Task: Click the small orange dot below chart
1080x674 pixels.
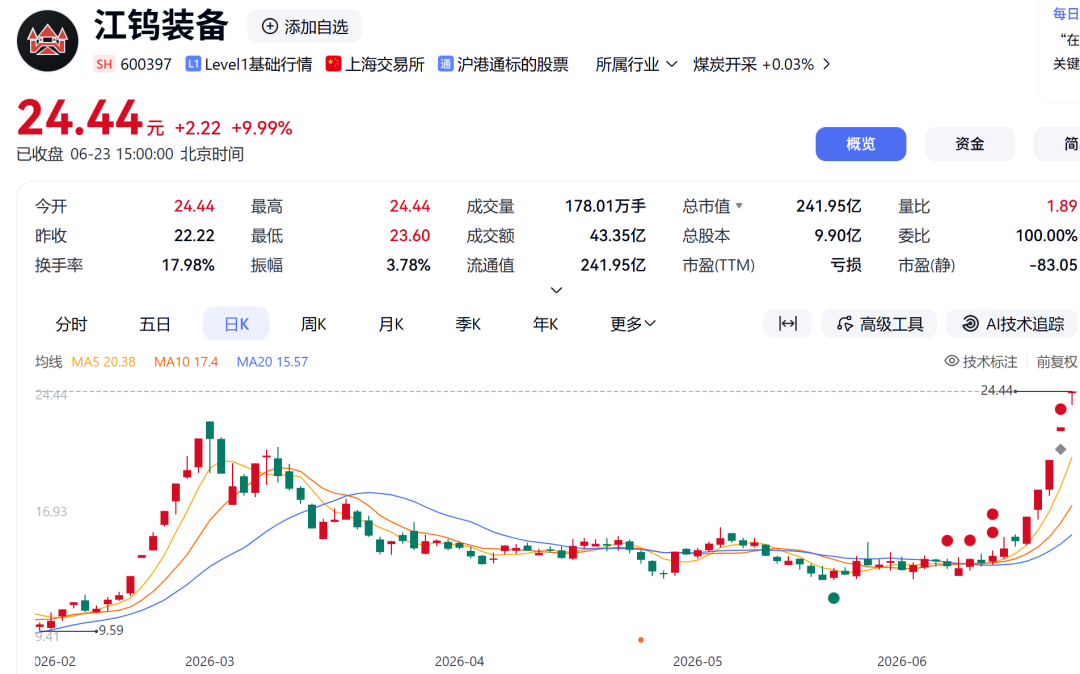Action: 641,640
